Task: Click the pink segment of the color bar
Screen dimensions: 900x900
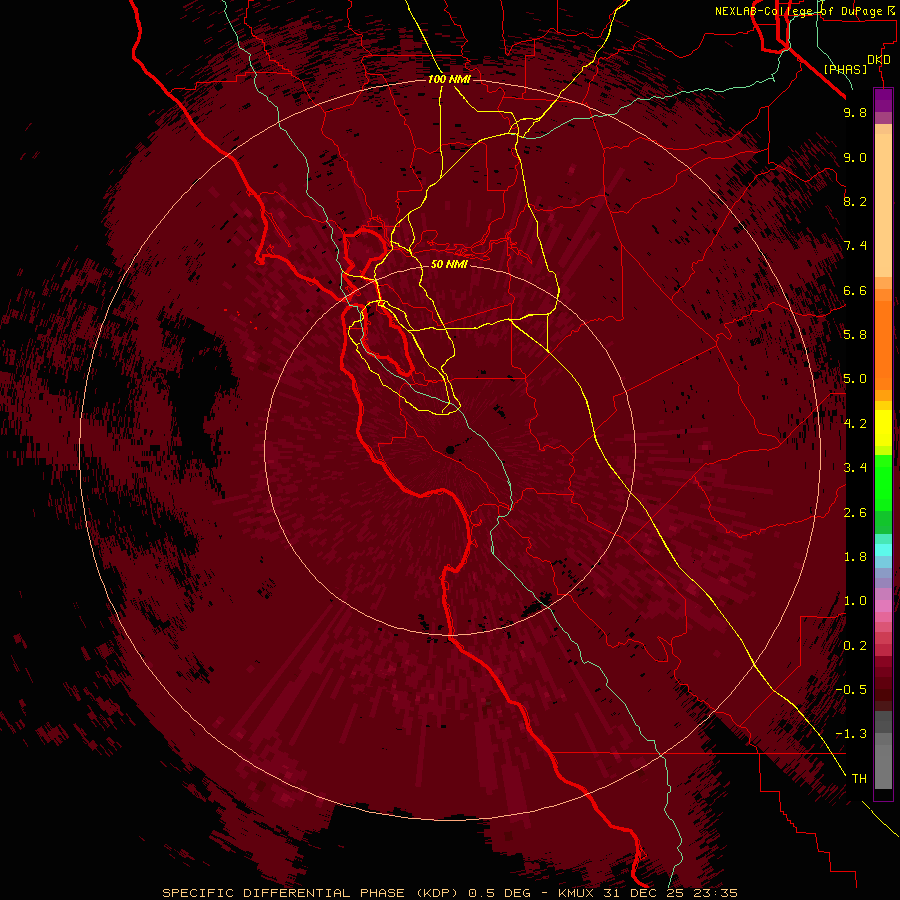Action: pos(883,606)
